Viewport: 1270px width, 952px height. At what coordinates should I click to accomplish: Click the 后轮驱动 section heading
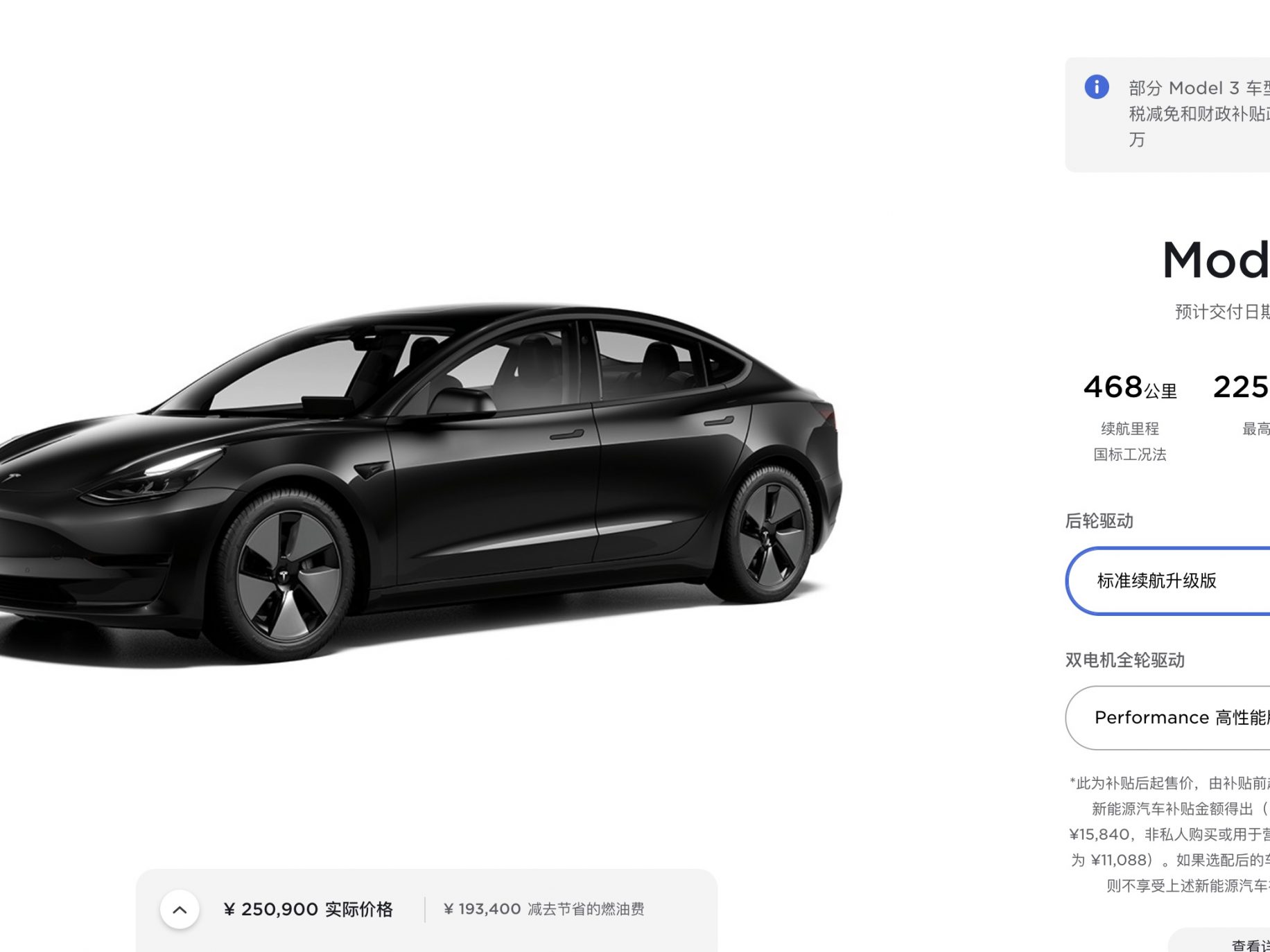[1099, 521]
